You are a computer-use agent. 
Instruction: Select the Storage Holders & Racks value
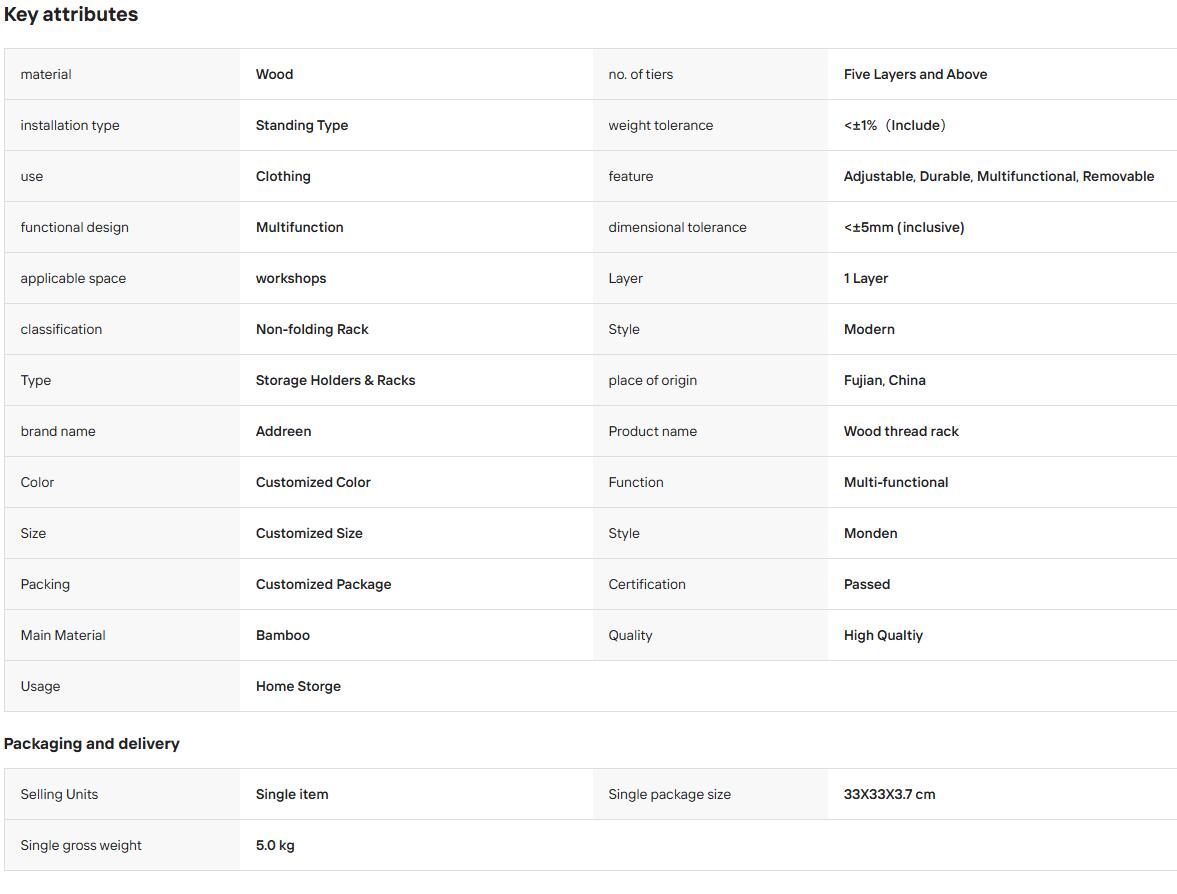pos(335,381)
